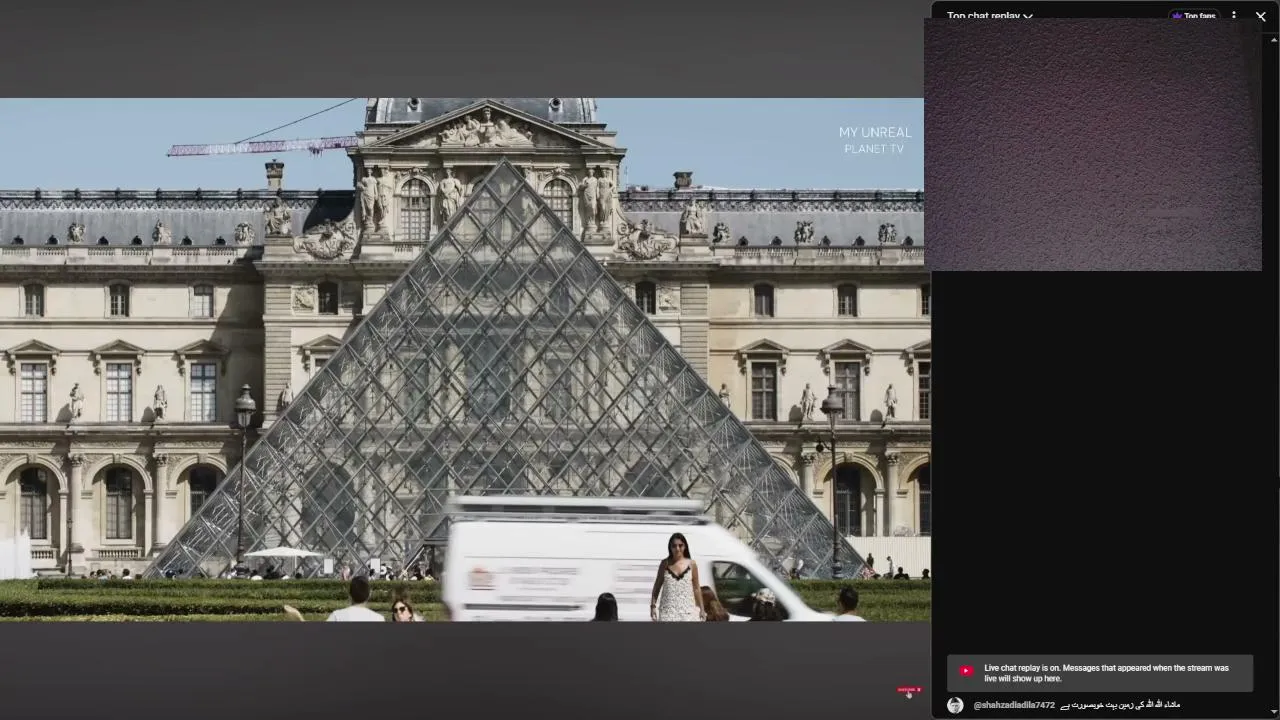Click the Louvre pyramid video frame
The height and width of the screenshot is (720, 1280).
click(465, 360)
